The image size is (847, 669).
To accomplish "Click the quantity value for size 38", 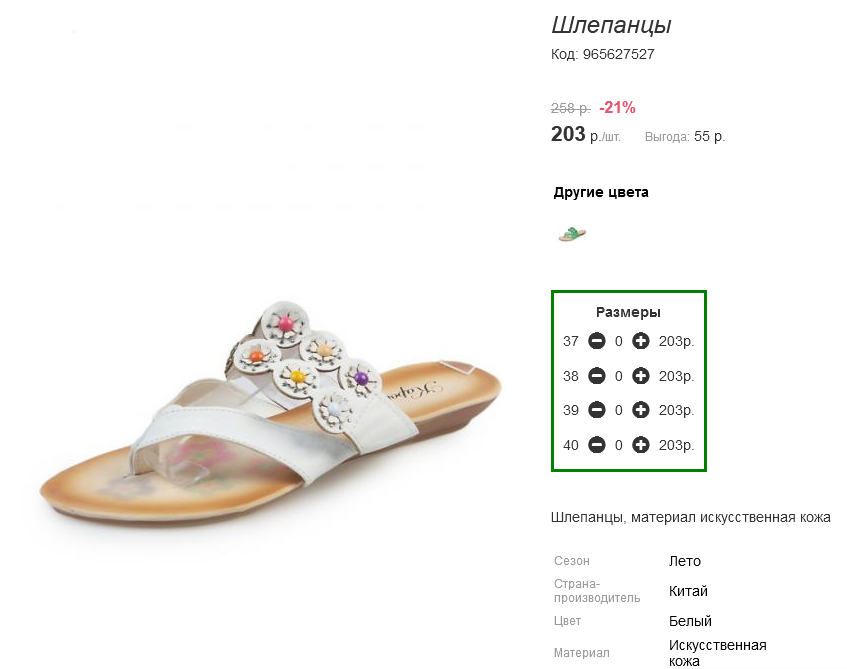I will click(x=619, y=376).
